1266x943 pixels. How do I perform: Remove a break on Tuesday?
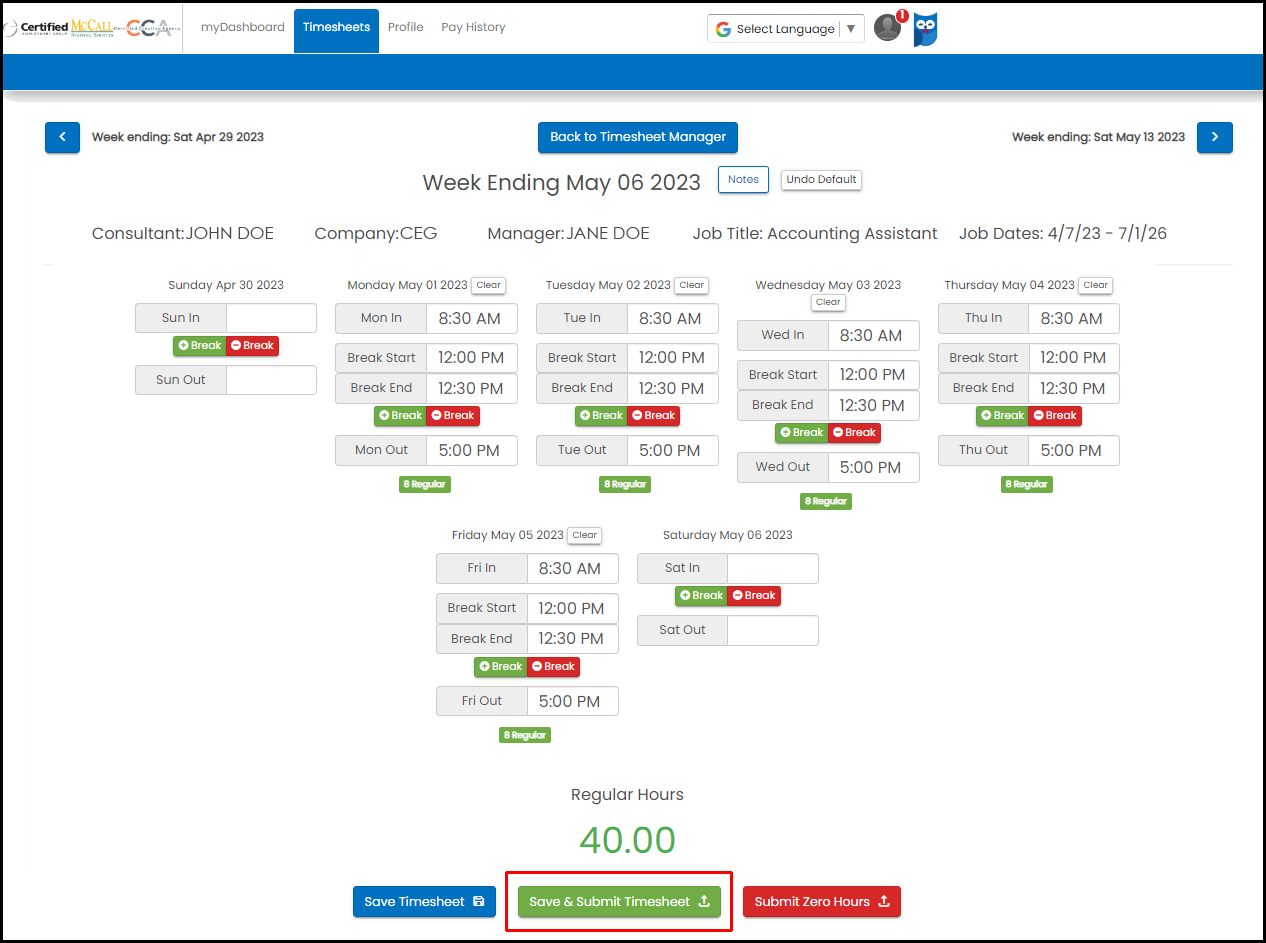click(654, 416)
